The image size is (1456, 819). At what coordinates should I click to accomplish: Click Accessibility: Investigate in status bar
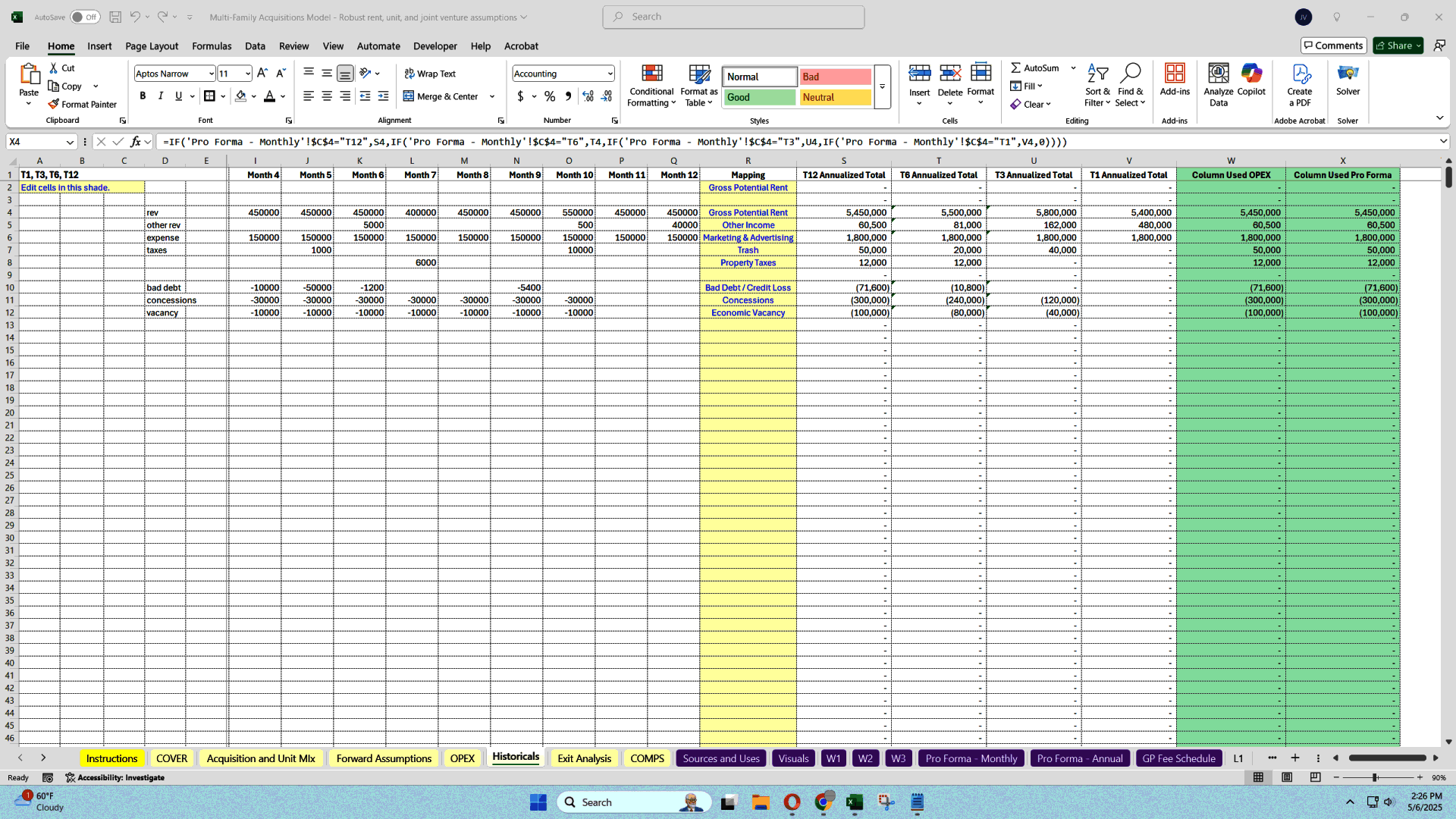(x=115, y=777)
